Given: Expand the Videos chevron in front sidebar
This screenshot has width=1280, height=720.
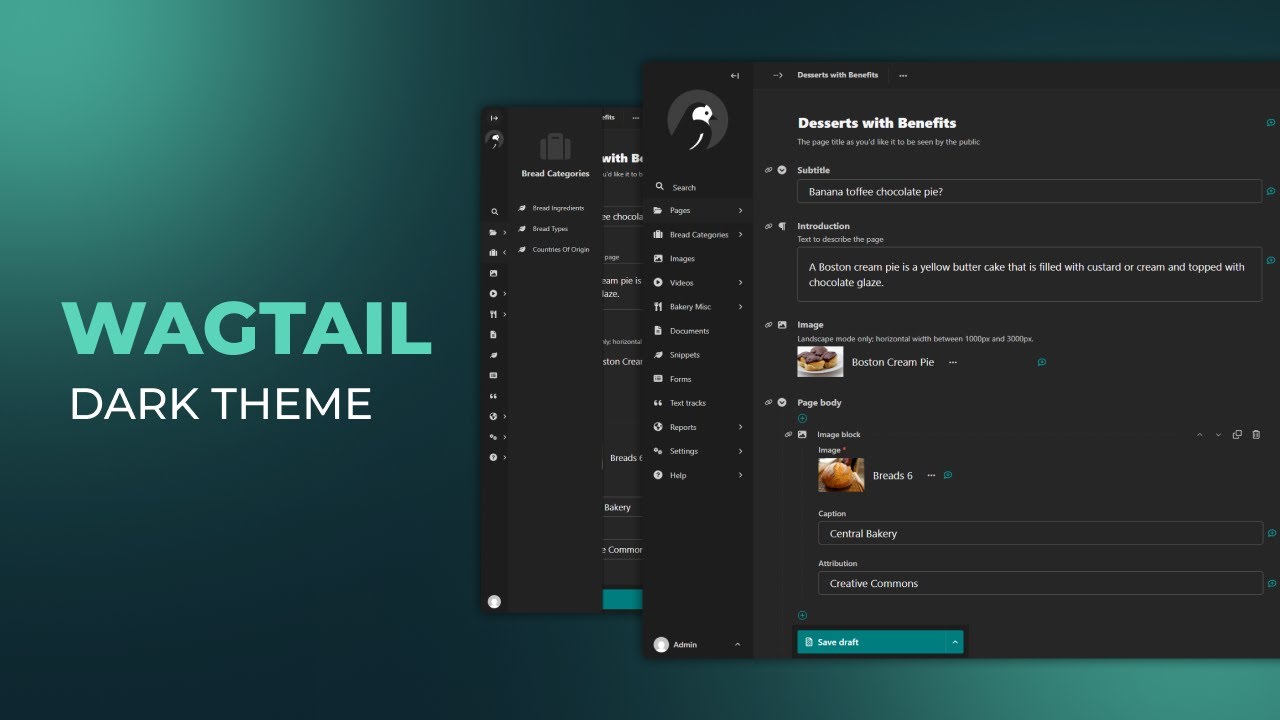Looking at the screenshot, I should click(740, 283).
